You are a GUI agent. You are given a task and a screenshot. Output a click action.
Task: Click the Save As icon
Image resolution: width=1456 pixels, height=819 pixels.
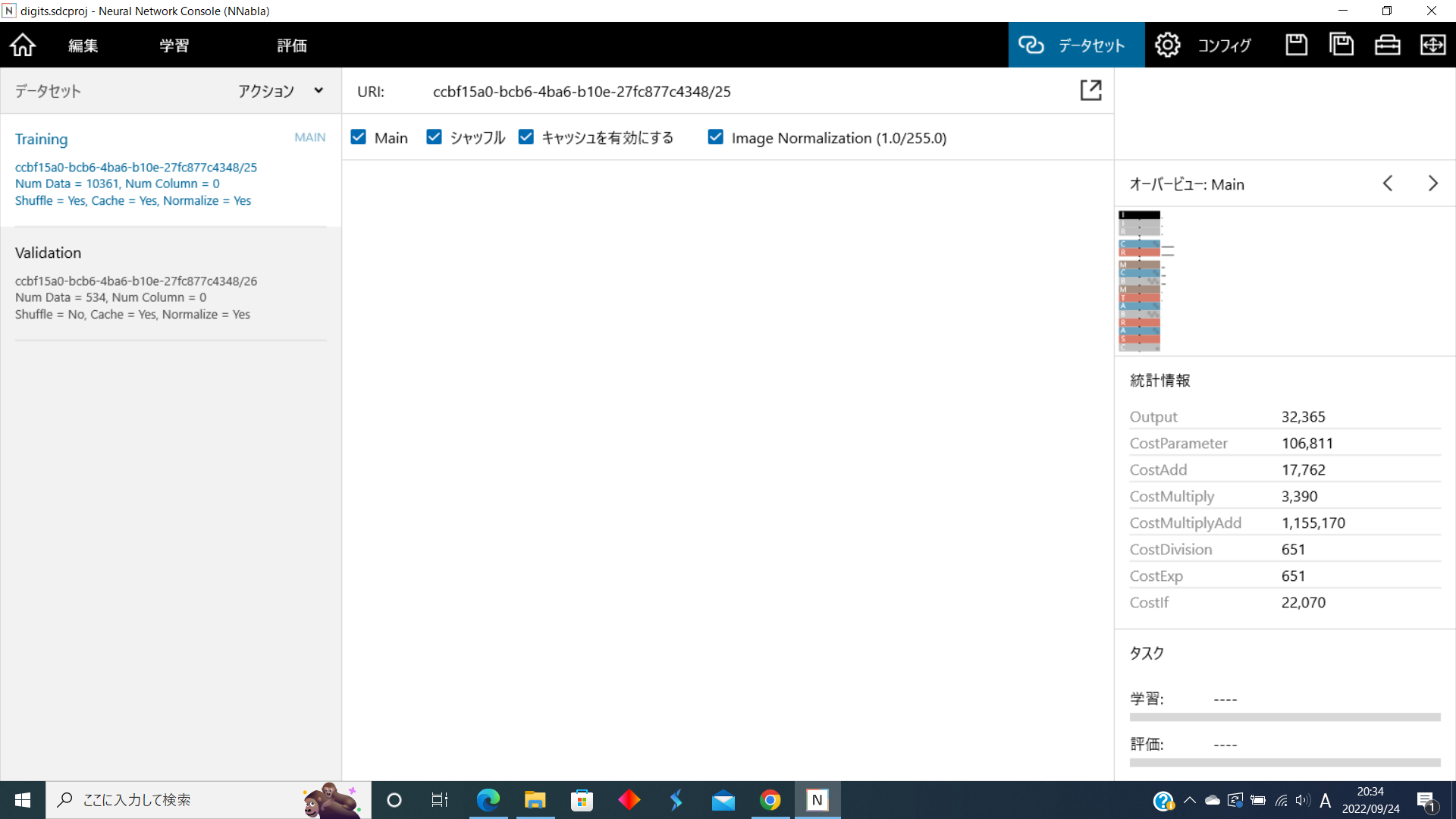coord(1341,45)
